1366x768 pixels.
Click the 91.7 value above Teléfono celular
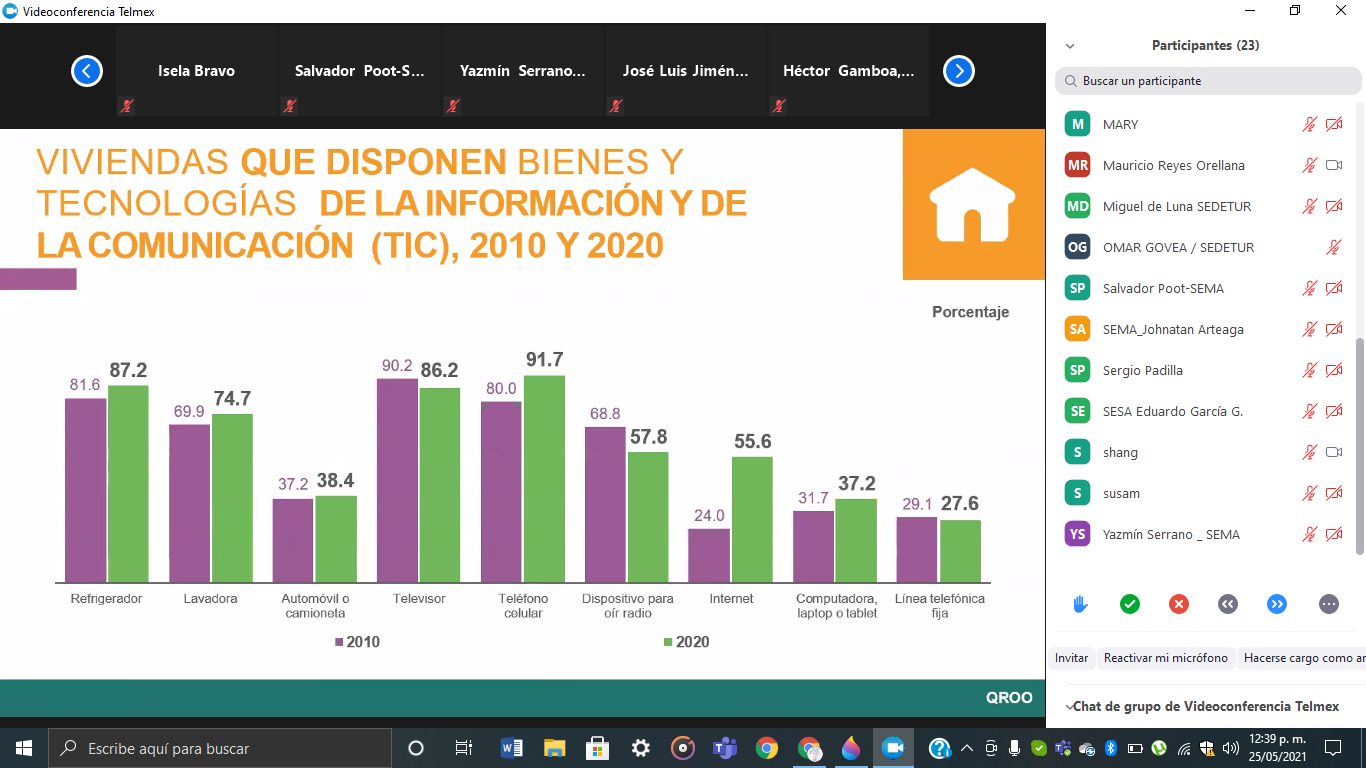pyautogui.click(x=544, y=360)
